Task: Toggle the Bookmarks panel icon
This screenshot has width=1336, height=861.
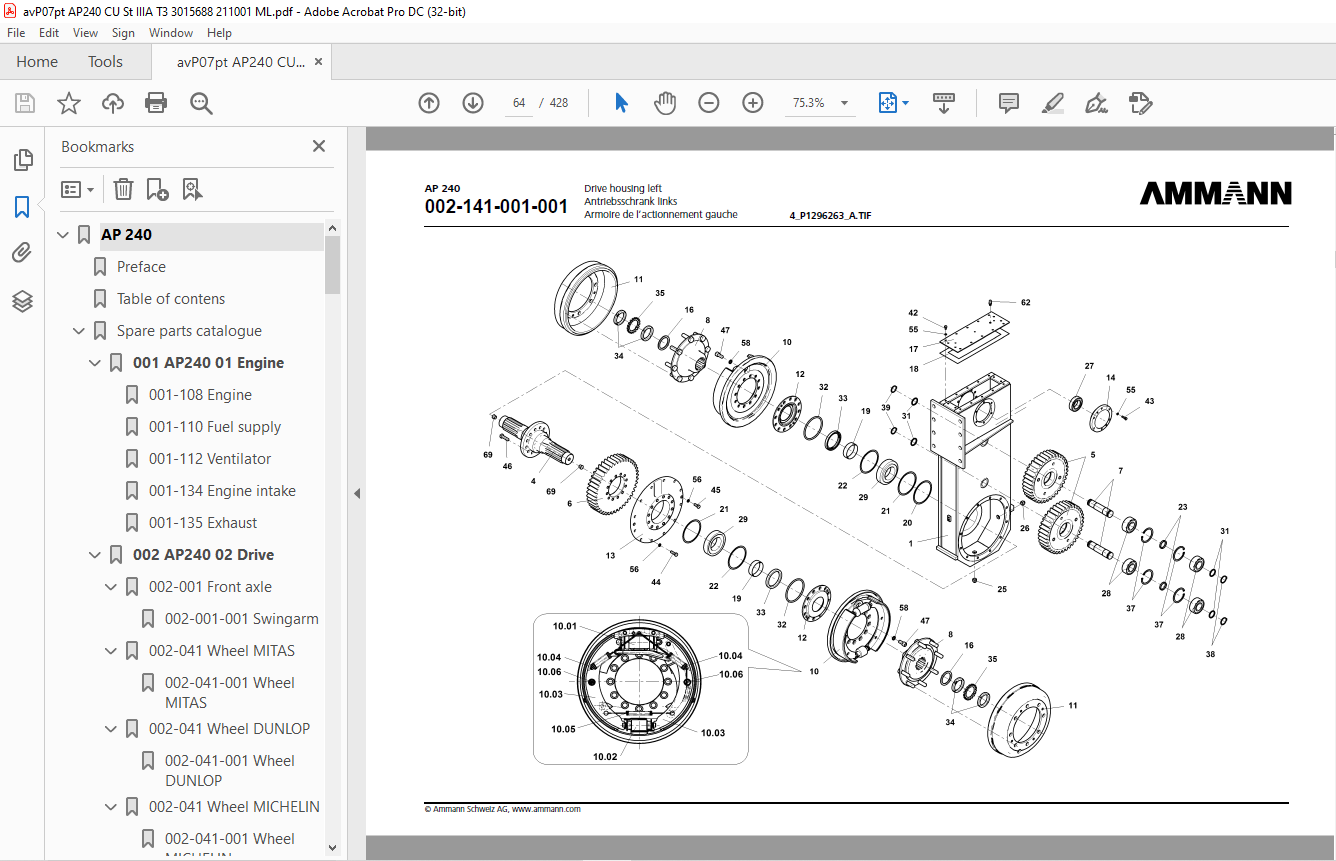Action: (x=22, y=207)
